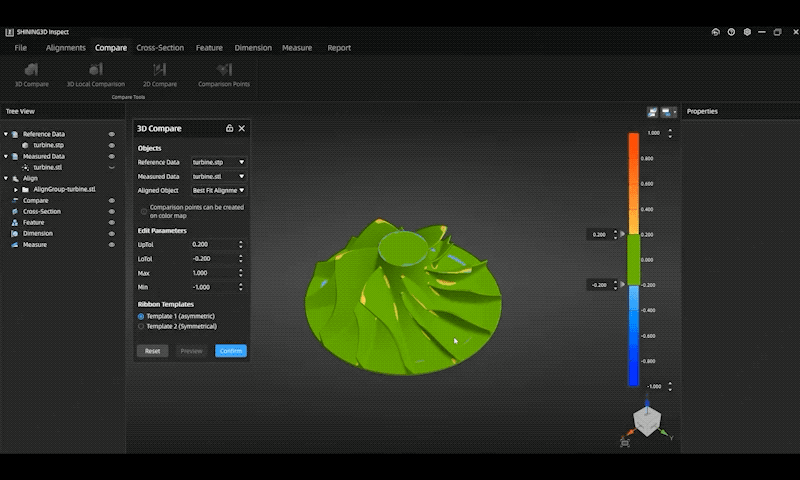Screen dimensions: 800x480
Task: Open the settings gear in title bar
Action: click(x=747, y=32)
